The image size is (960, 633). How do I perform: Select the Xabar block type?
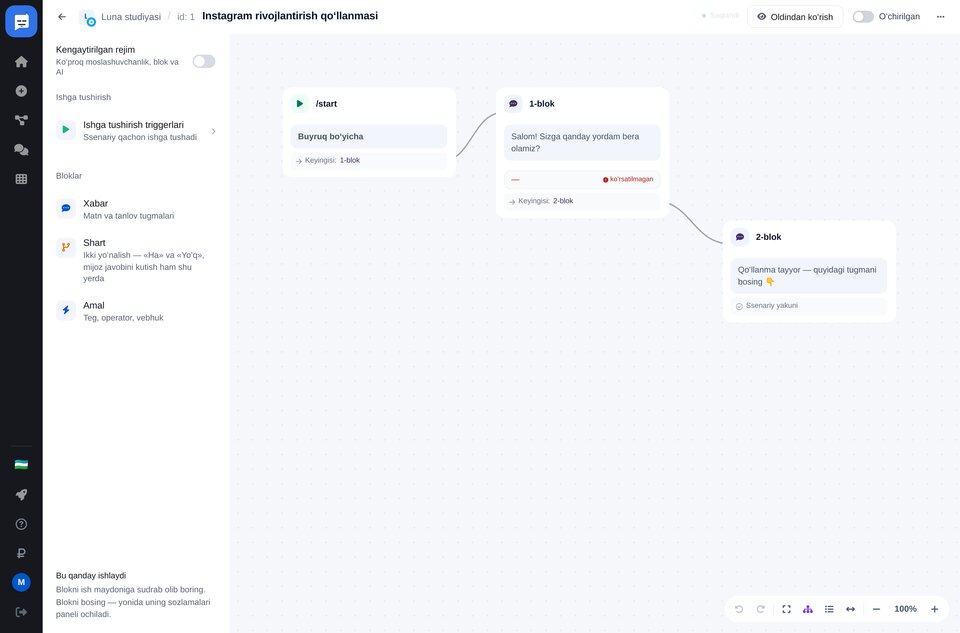point(136,209)
